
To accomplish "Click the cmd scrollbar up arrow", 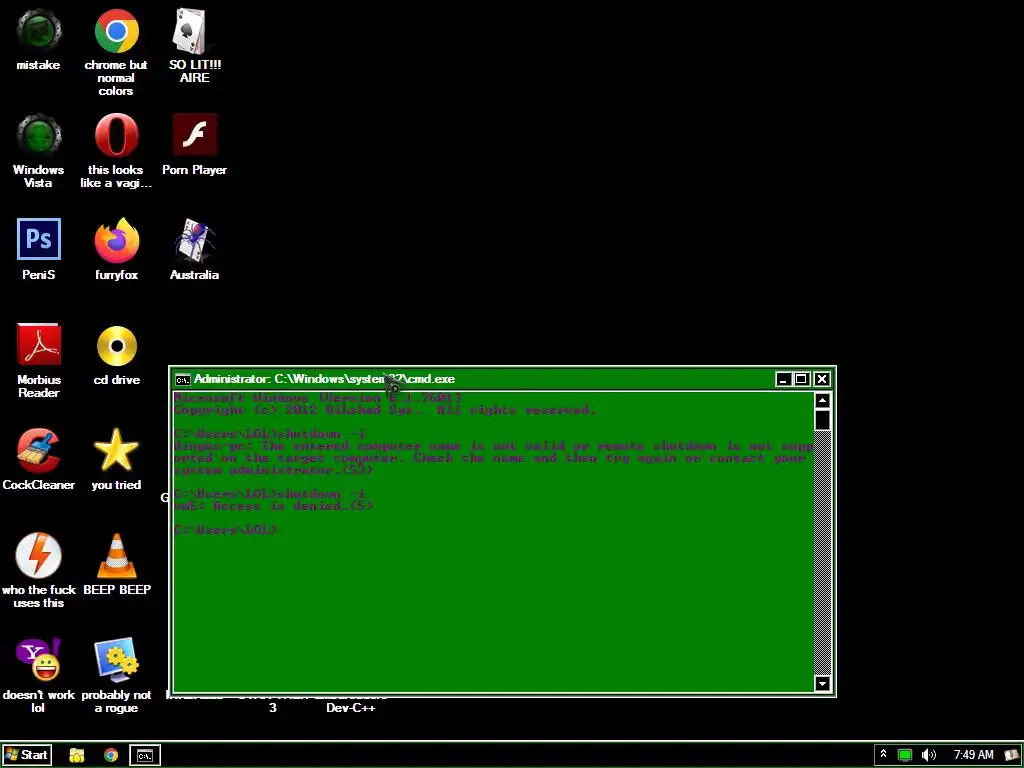I will pos(822,400).
